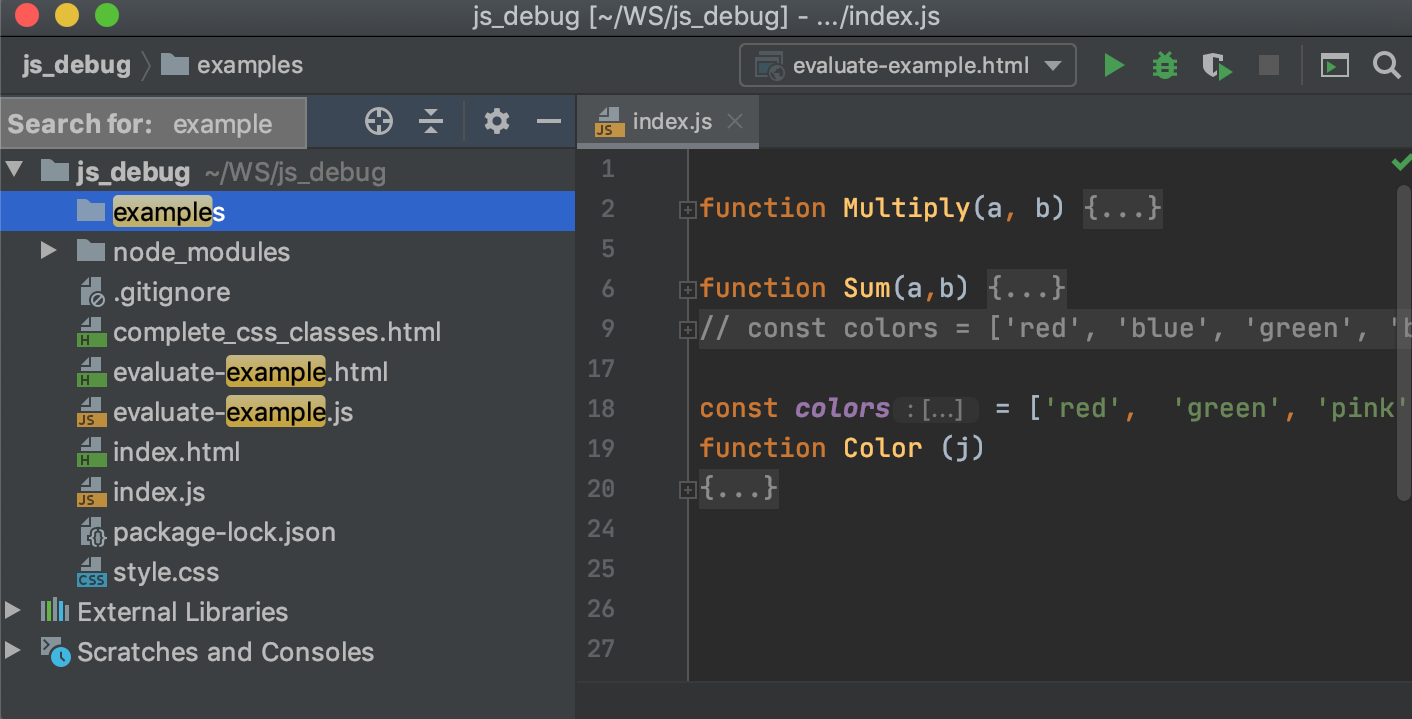Click the locate opened file crosshair icon
The height and width of the screenshot is (719, 1412).
[379, 122]
